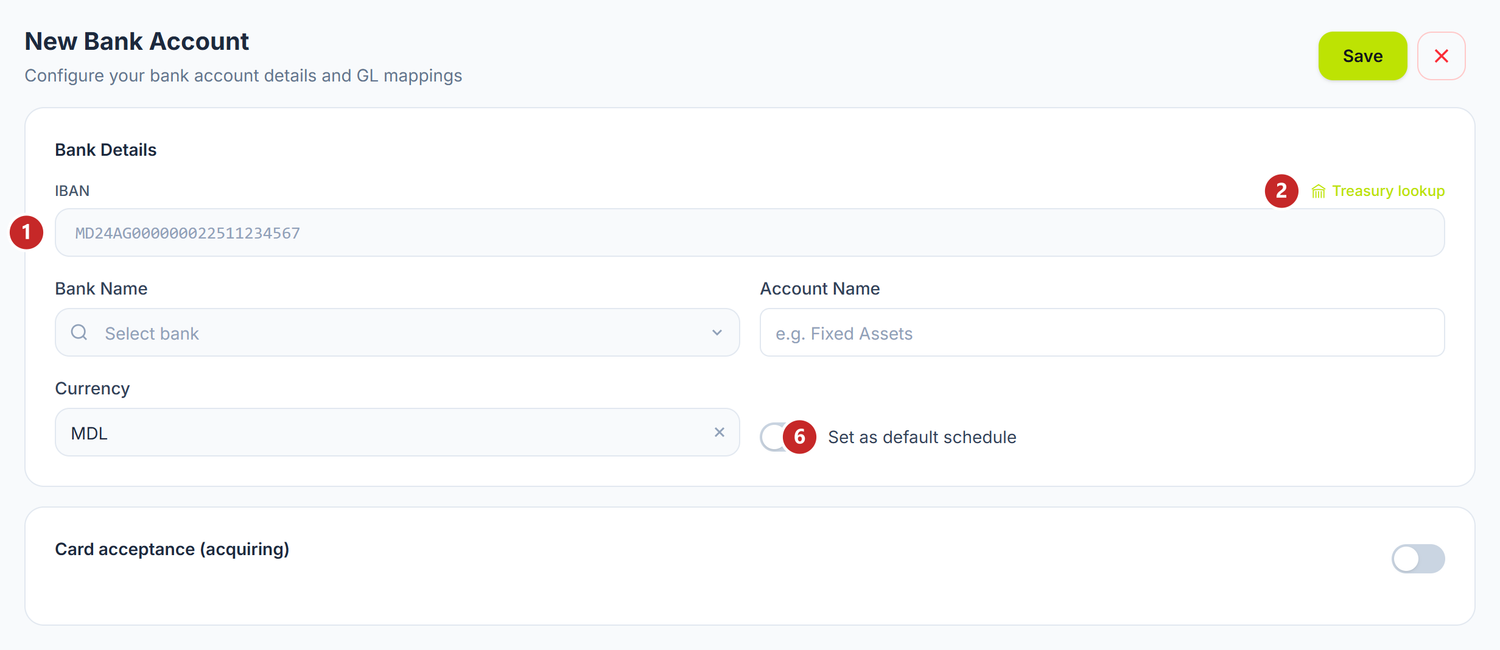Image resolution: width=1500 pixels, height=650 pixels.
Task: Enable the Card acceptance (acquiring) toggle
Action: tap(1418, 559)
